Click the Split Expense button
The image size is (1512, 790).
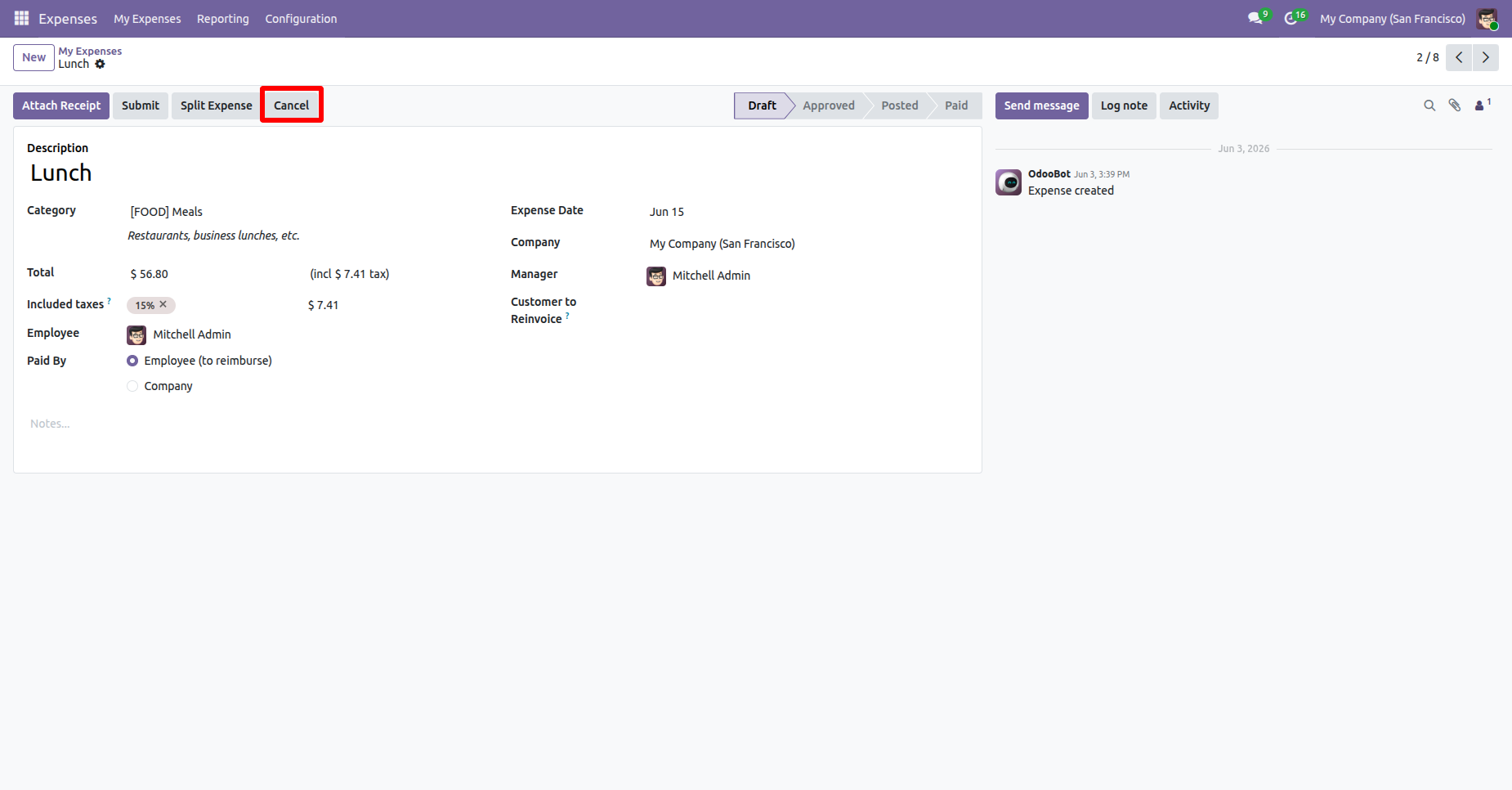(x=217, y=105)
